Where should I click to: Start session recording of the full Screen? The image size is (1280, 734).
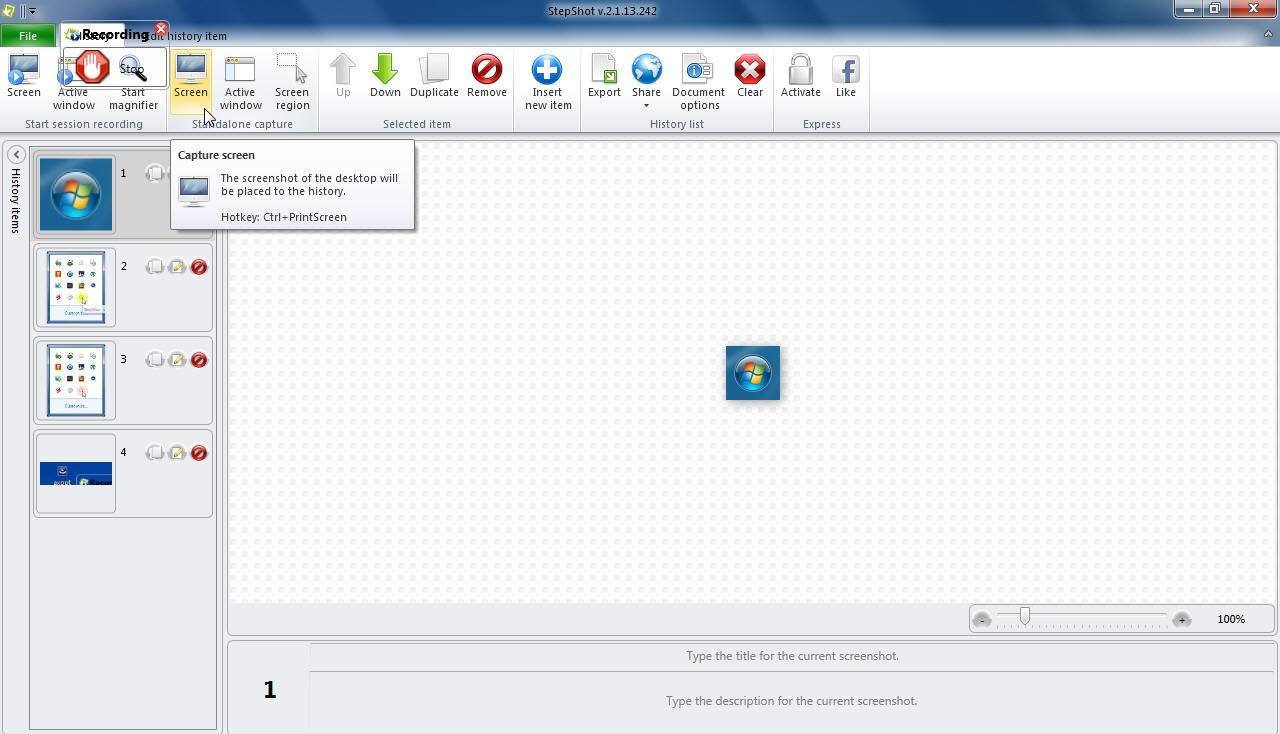click(23, 77)
